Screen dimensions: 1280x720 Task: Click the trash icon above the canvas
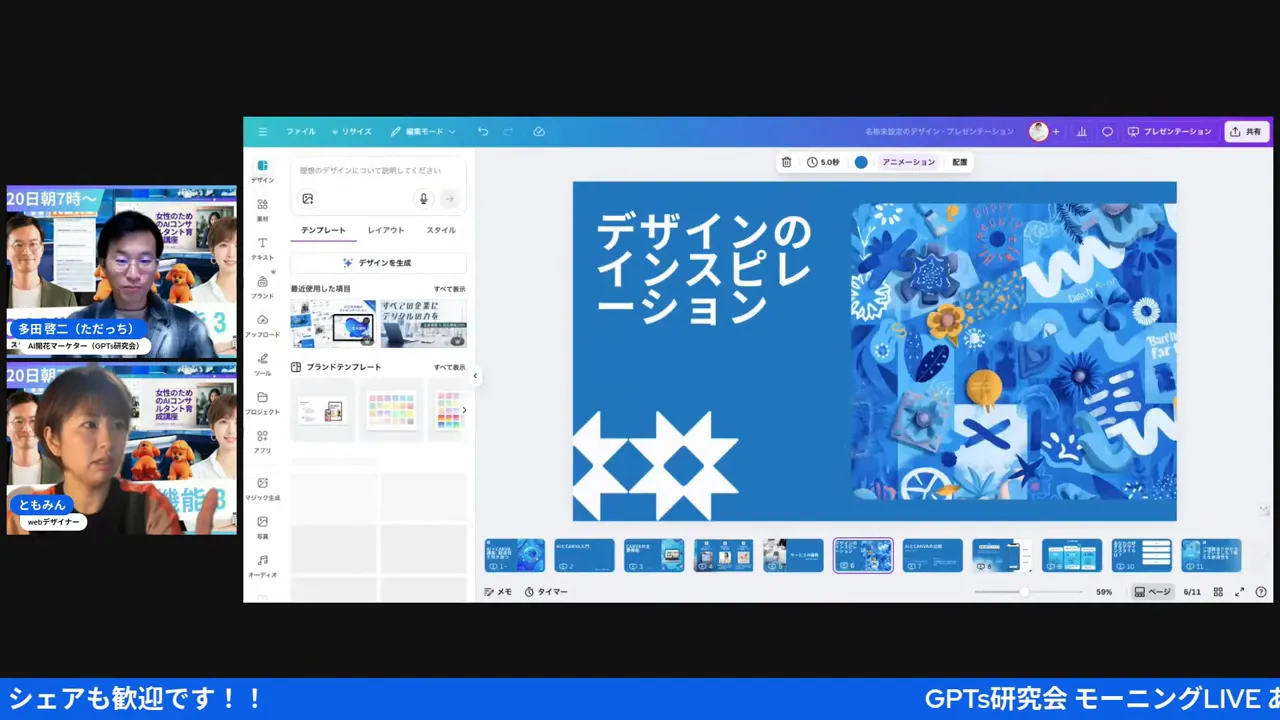tap(786, 162)
